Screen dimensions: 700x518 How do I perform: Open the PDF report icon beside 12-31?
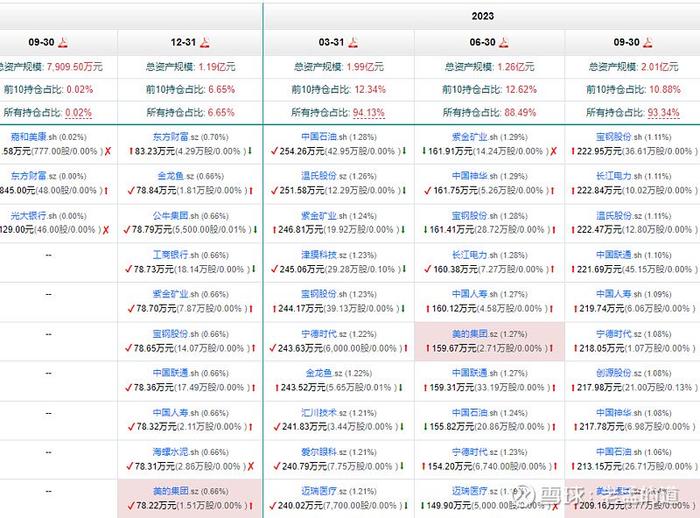[205, 42]
